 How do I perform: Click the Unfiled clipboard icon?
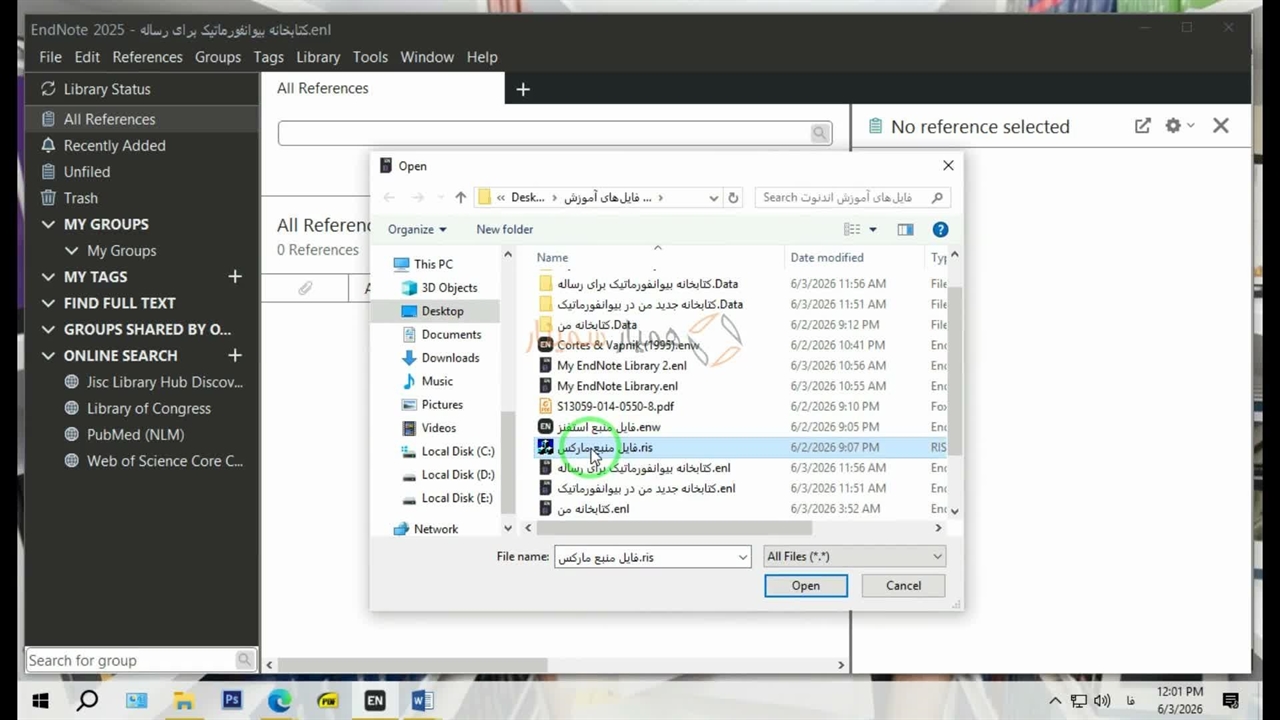point(47,172)
